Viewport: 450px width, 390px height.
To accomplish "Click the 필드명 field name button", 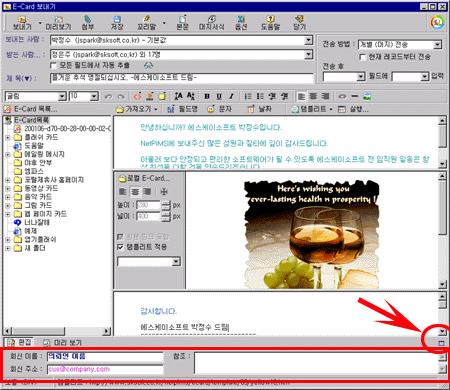I will (182, 109).
